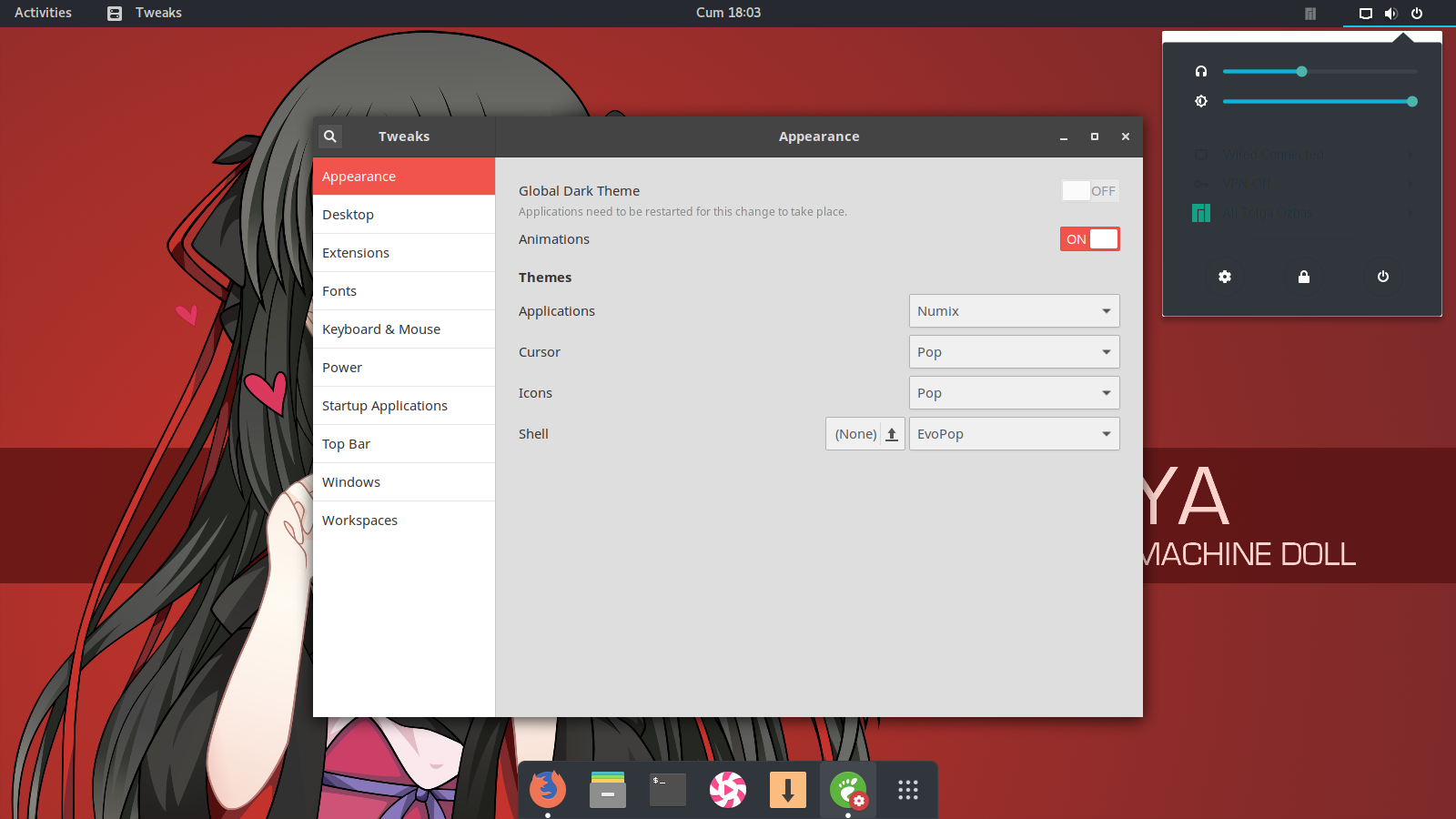
Task: Expand the Ali Tolga Özbaş user submenu
Action: (x=1302, y=213)
